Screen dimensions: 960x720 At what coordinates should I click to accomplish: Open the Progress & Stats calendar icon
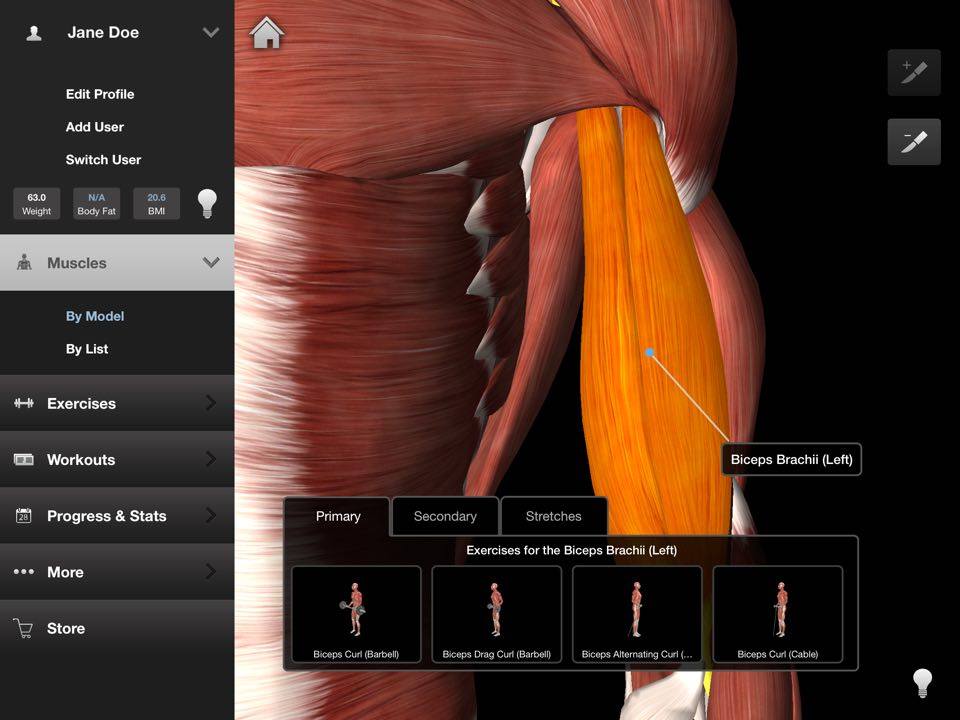[23, 516]
